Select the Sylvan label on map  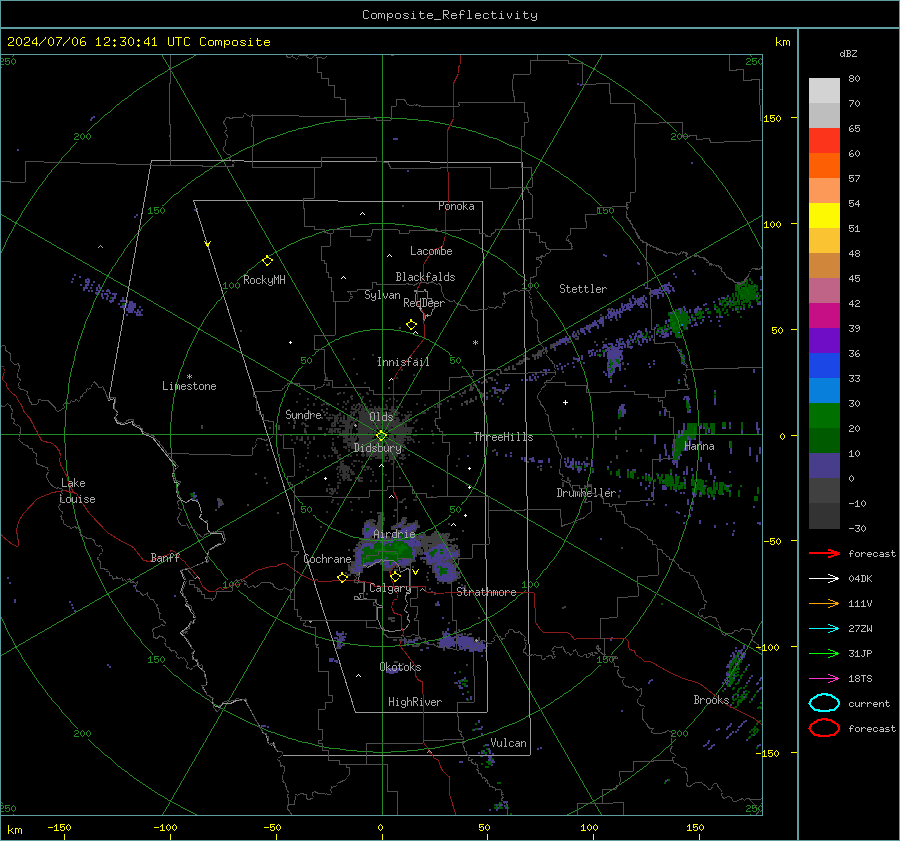point(382,295)
